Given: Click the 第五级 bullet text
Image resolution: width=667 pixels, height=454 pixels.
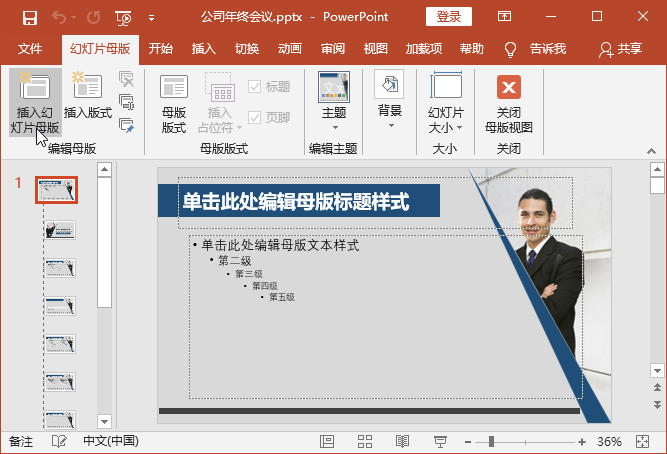Looking at the screenshot, I should (282, 297).
